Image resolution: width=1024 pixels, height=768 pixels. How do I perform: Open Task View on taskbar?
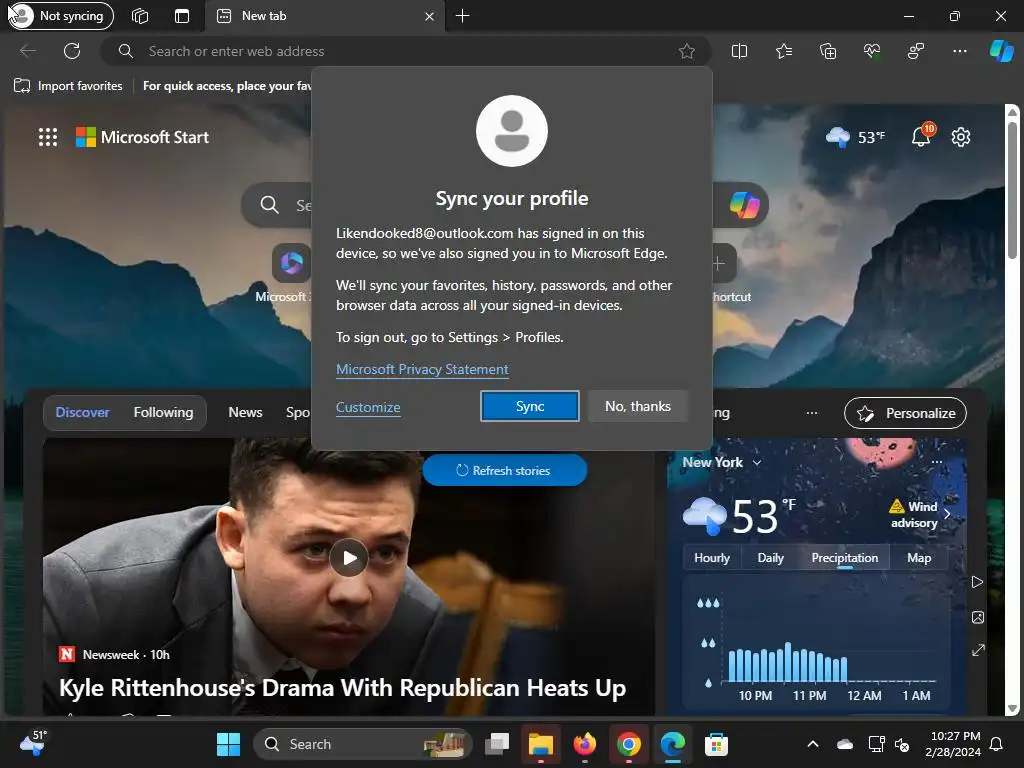[x=497, y=744]
